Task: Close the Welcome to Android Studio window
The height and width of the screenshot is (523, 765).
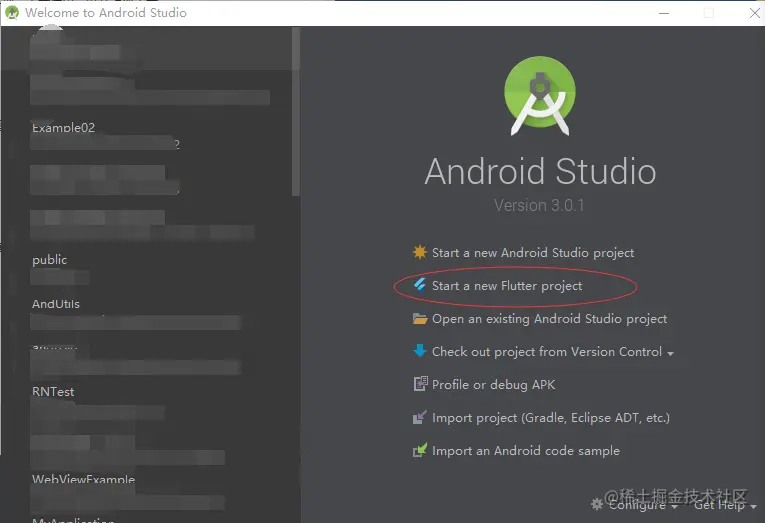Action: click(754, 13)
